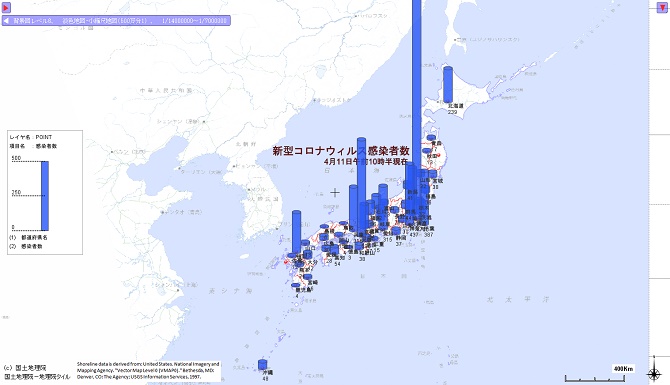The image size is (670, 385).
Task: Click the center crosshair marker on map
Action: coord(335,193)
